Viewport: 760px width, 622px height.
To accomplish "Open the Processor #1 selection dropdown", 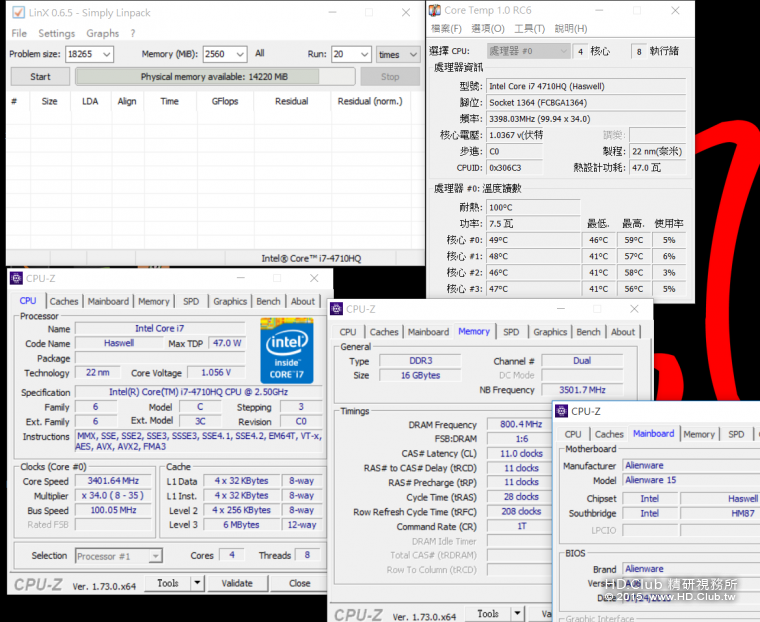I will coord(155,556).
